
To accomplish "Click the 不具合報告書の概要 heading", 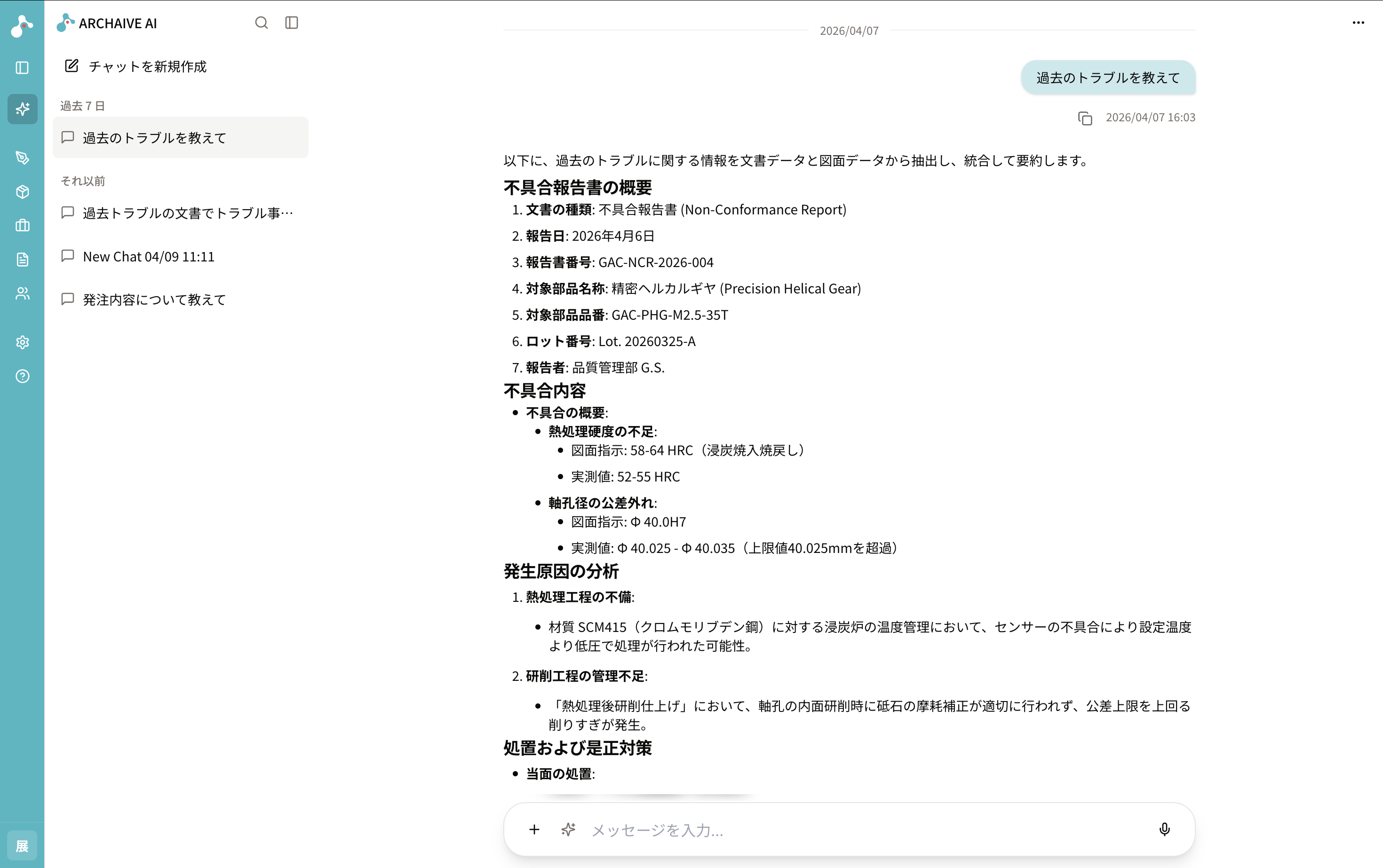I will [x=578, y=188].
